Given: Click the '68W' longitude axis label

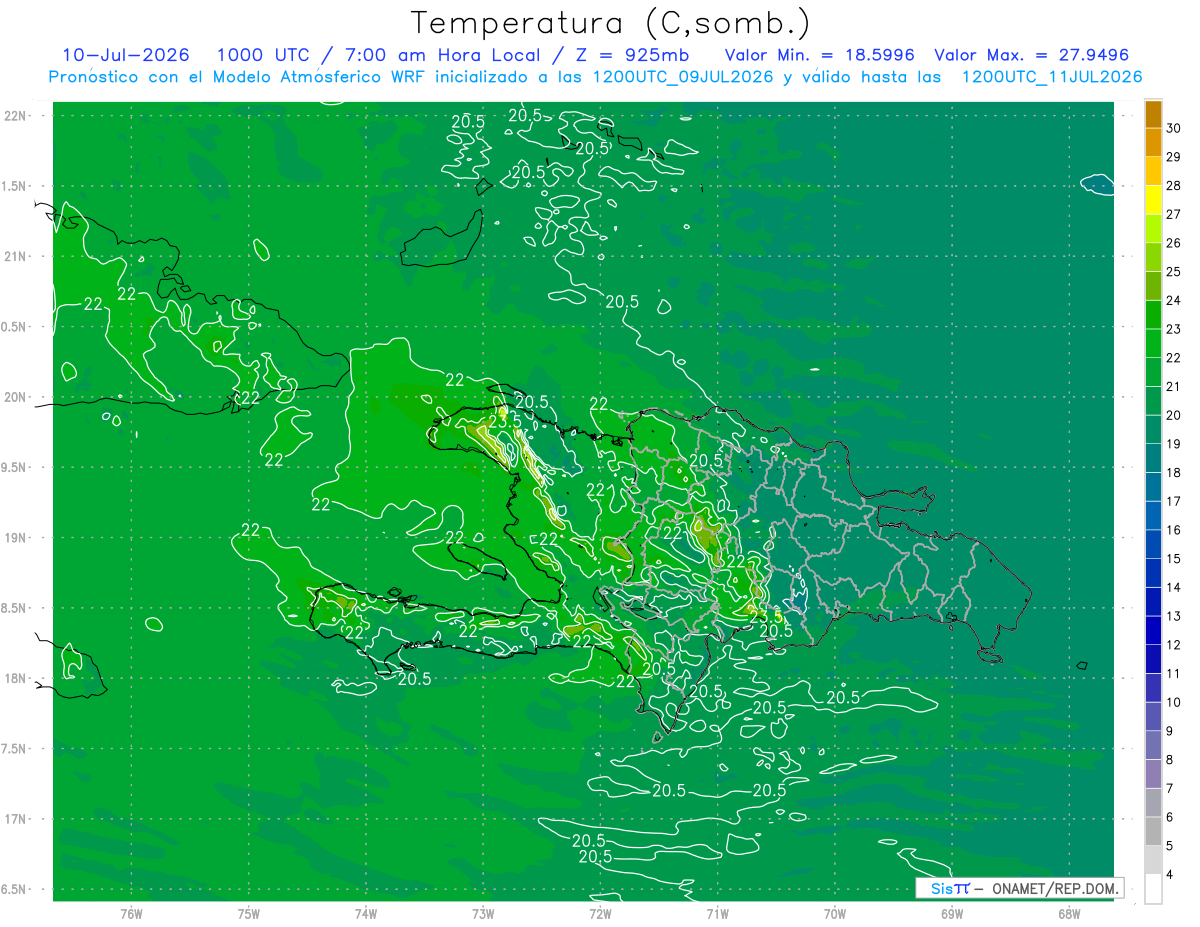Looking at the screenshot, I should tap(1069, 913).
